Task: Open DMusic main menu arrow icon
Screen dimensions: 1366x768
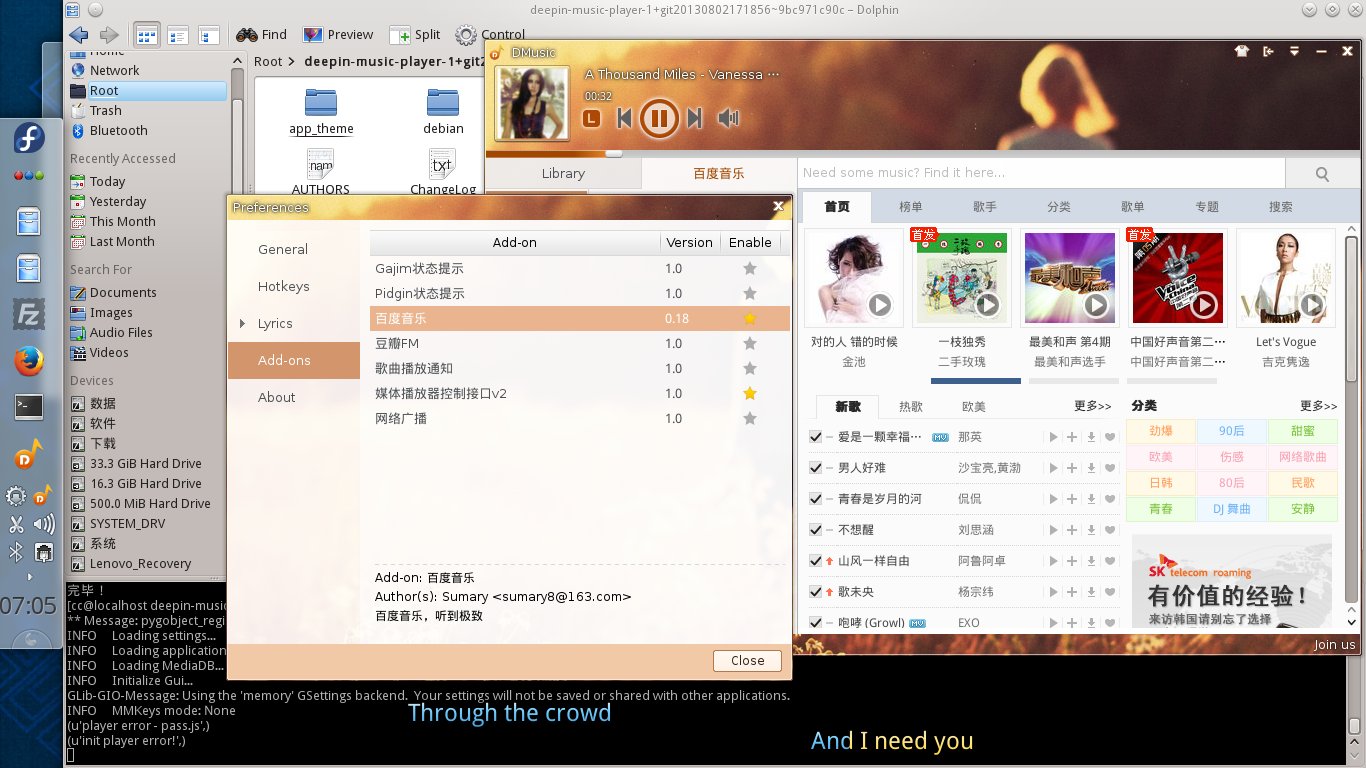Action: 1294,51
